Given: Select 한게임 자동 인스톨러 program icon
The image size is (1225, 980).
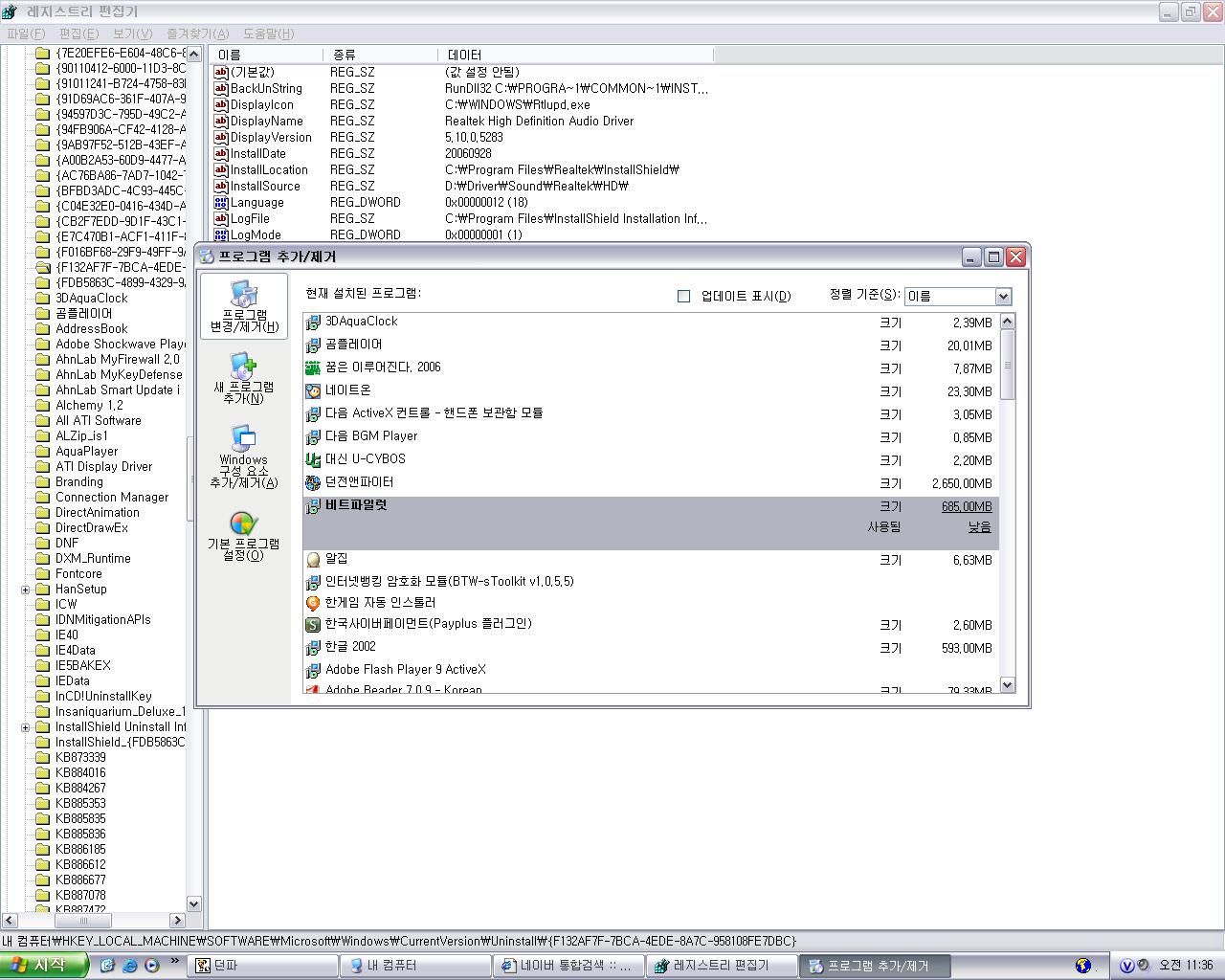Looking at the screenshot, I should click(x=313, y=604).
